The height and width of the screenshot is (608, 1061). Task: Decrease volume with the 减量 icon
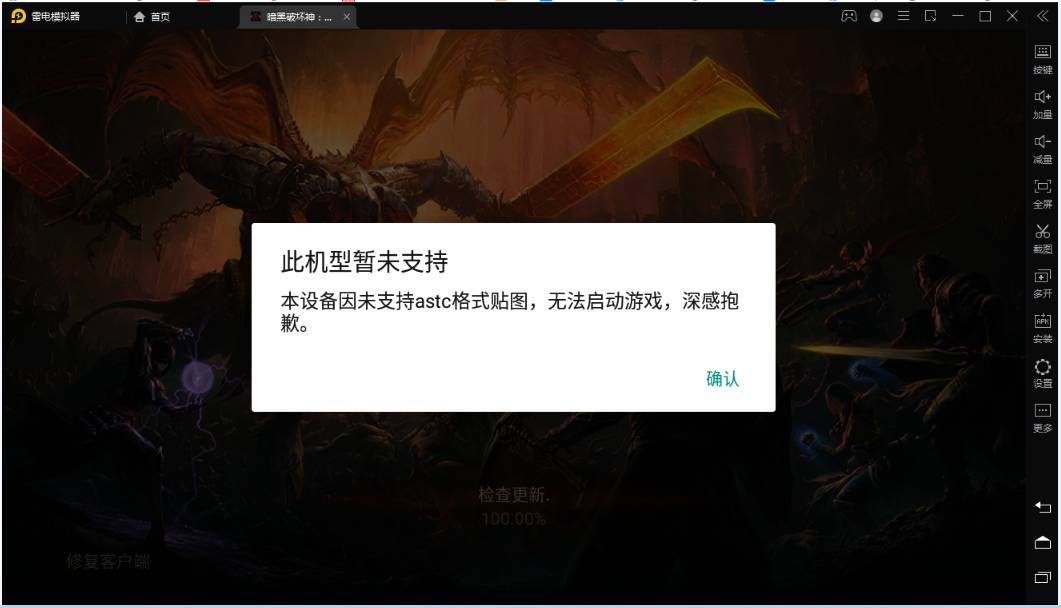pos(1042,149)
